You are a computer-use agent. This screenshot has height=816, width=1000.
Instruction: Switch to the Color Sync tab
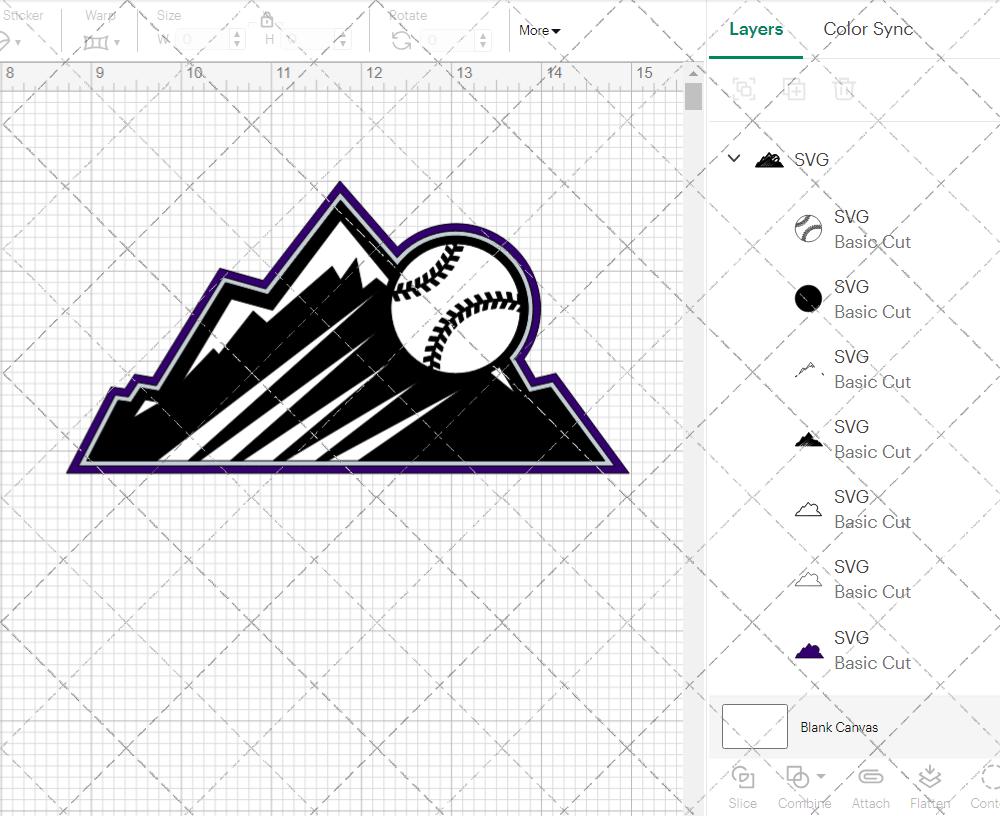[x=868, y=29]
